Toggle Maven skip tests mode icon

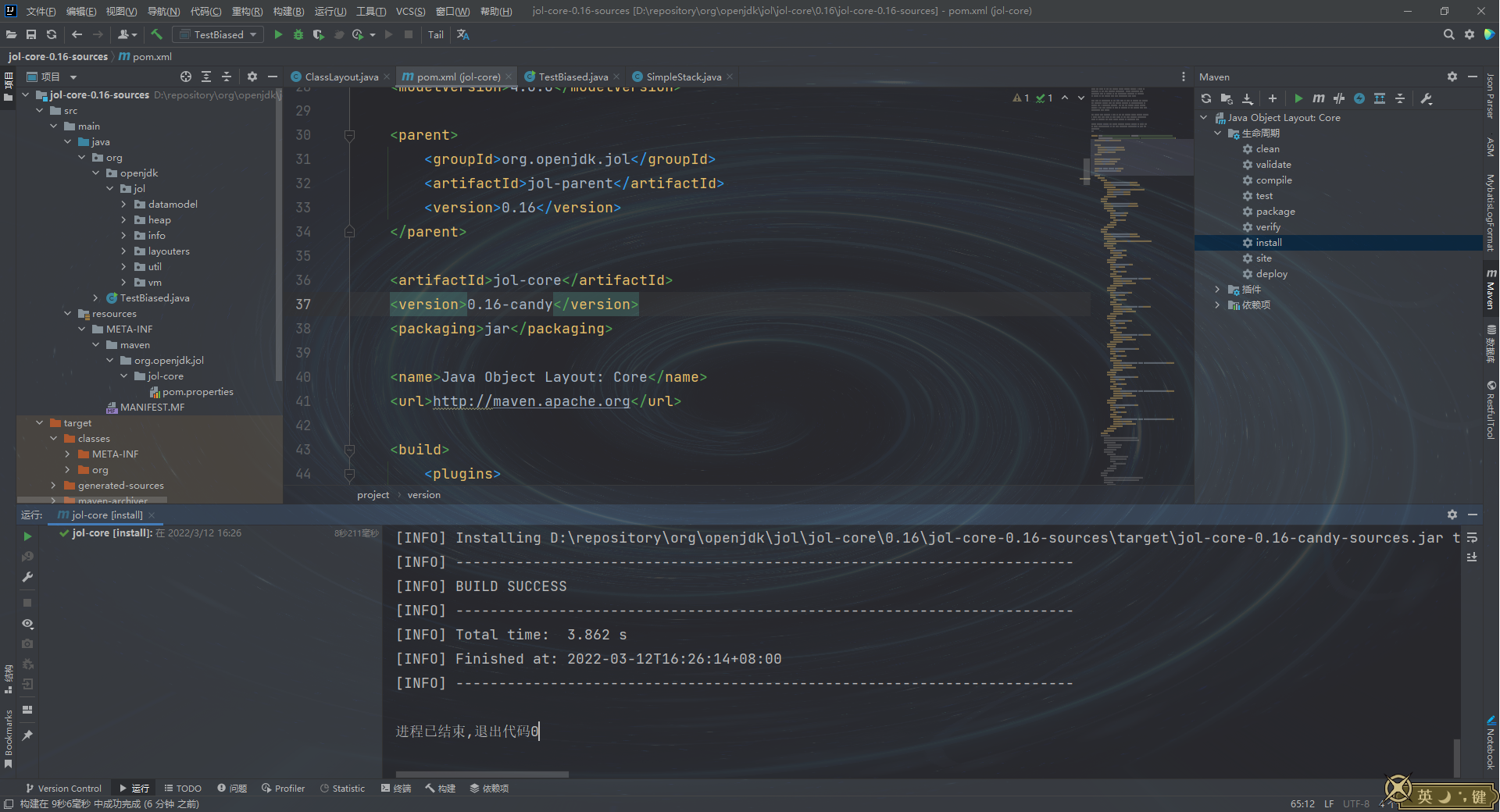click(1359, 98)
